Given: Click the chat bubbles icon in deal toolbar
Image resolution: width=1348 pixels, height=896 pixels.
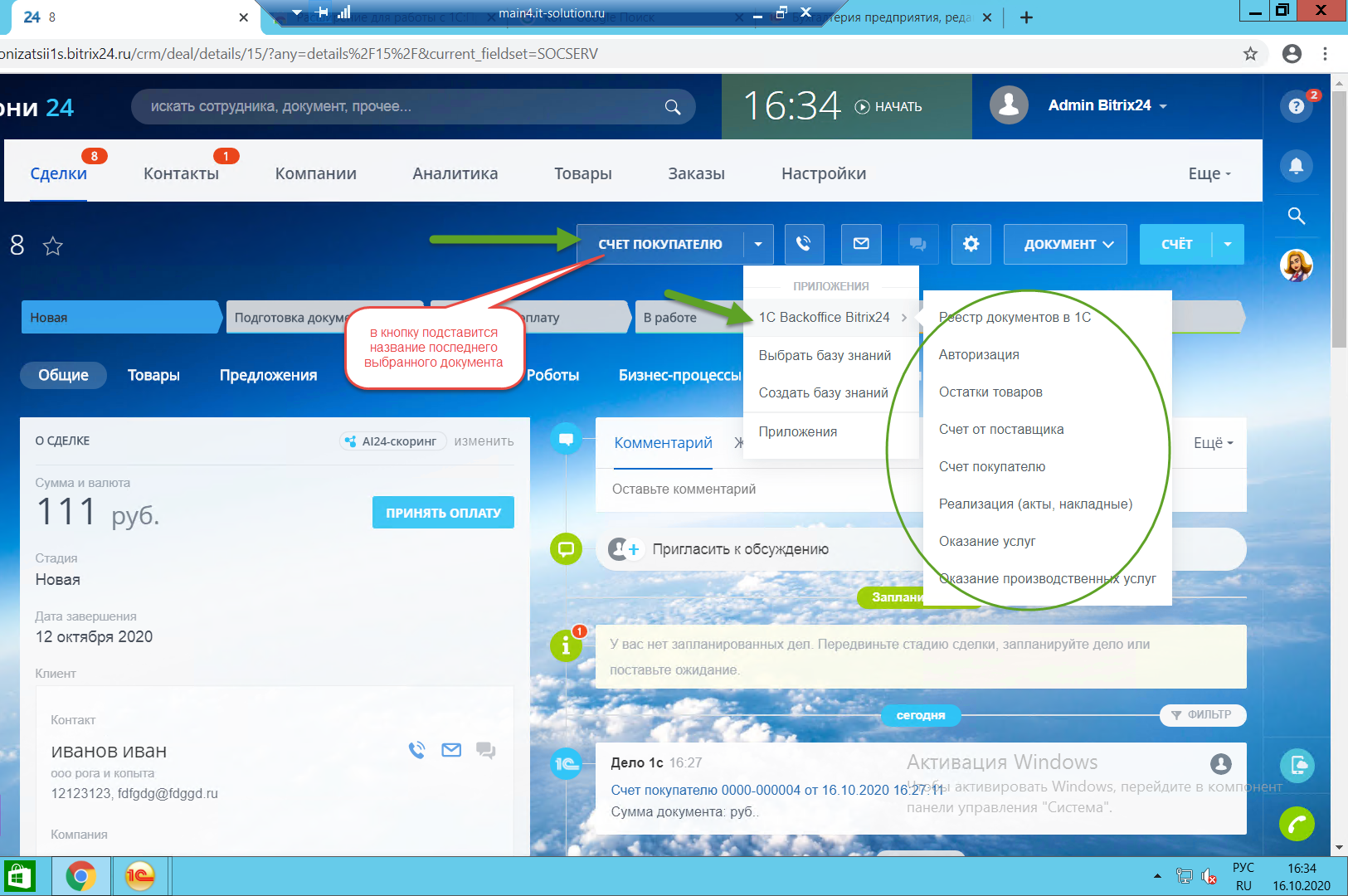Looking at the screenshot, I should pos(918,244).
